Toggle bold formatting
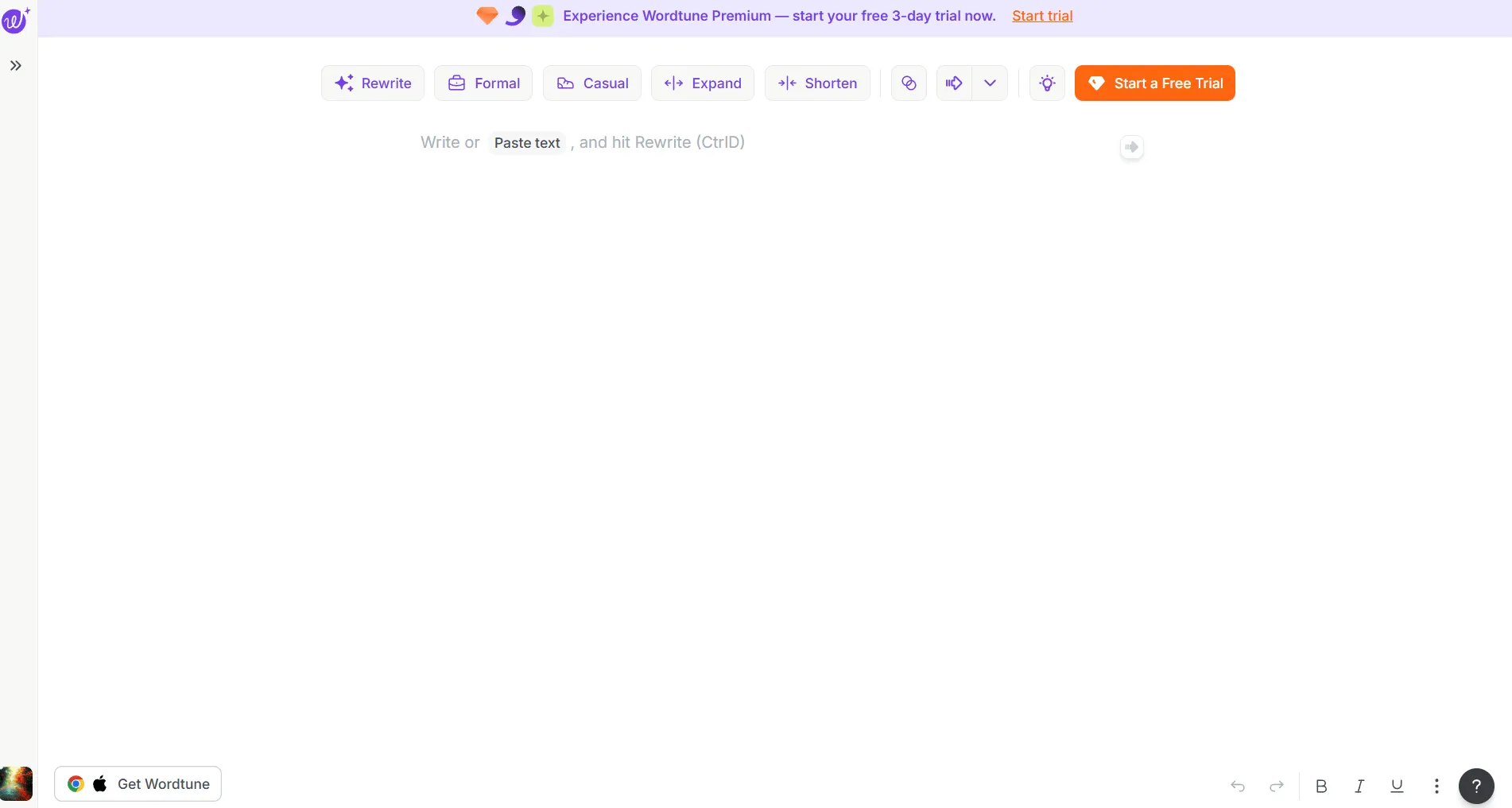Screen dimensions: 1512x808 pyautogui.click(x=1321, y=786)
